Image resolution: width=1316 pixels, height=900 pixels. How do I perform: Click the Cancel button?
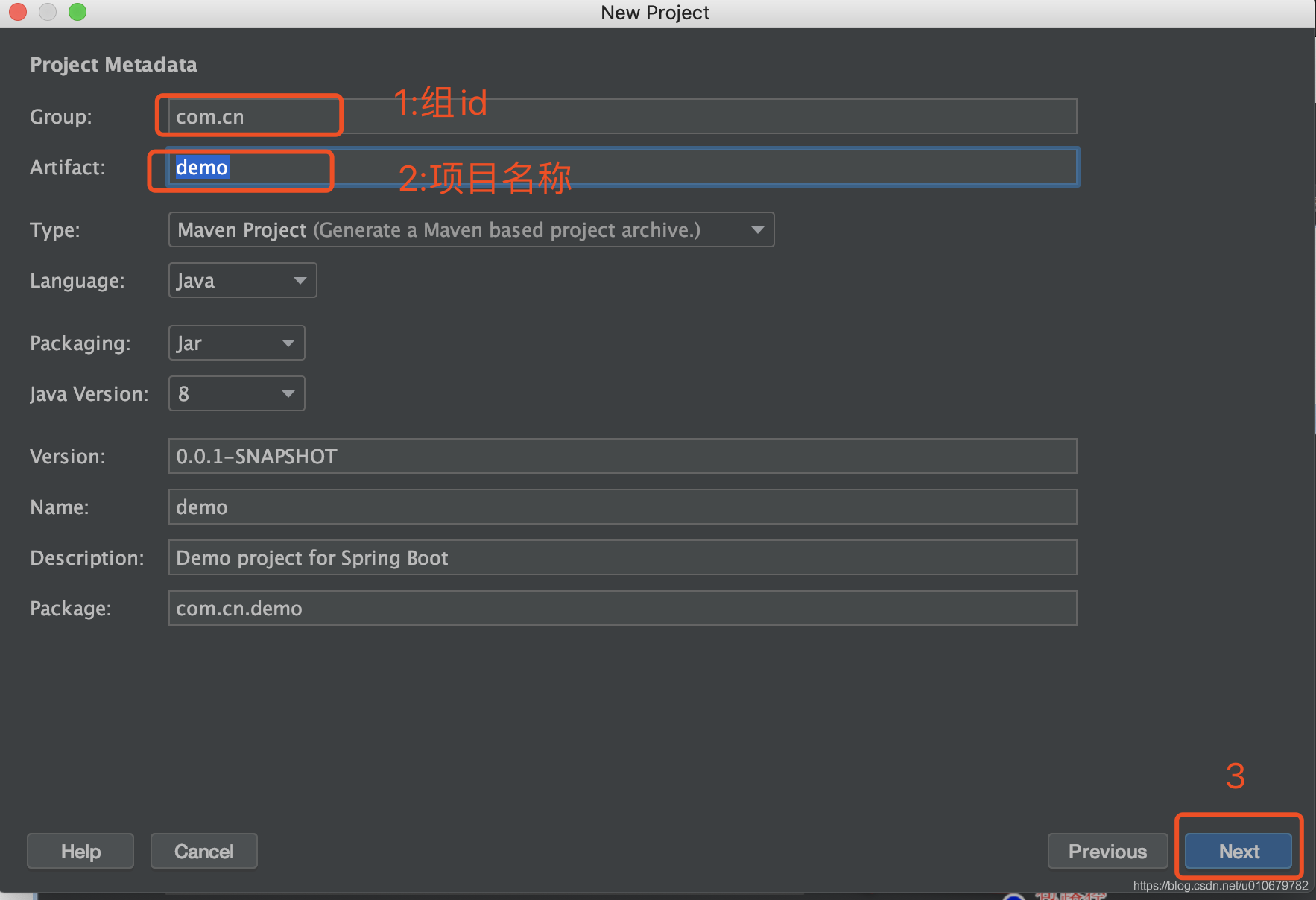pos(204,851)
